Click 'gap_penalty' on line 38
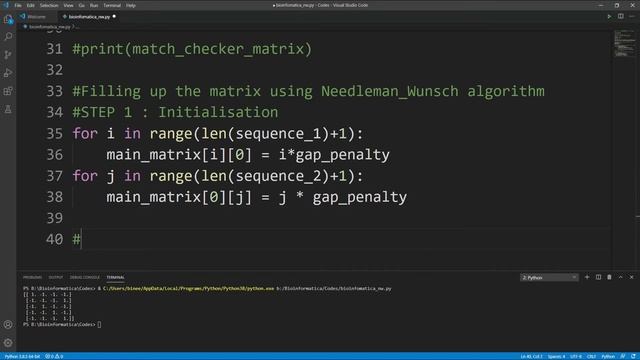 360,197
